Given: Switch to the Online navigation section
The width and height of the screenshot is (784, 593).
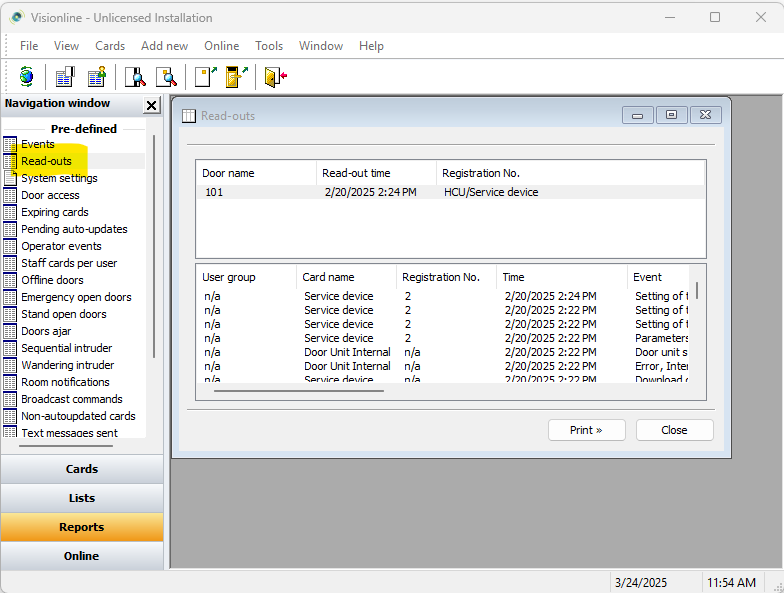Looking at the screenshot, I should pyautogui.click(x=82, y=556).
